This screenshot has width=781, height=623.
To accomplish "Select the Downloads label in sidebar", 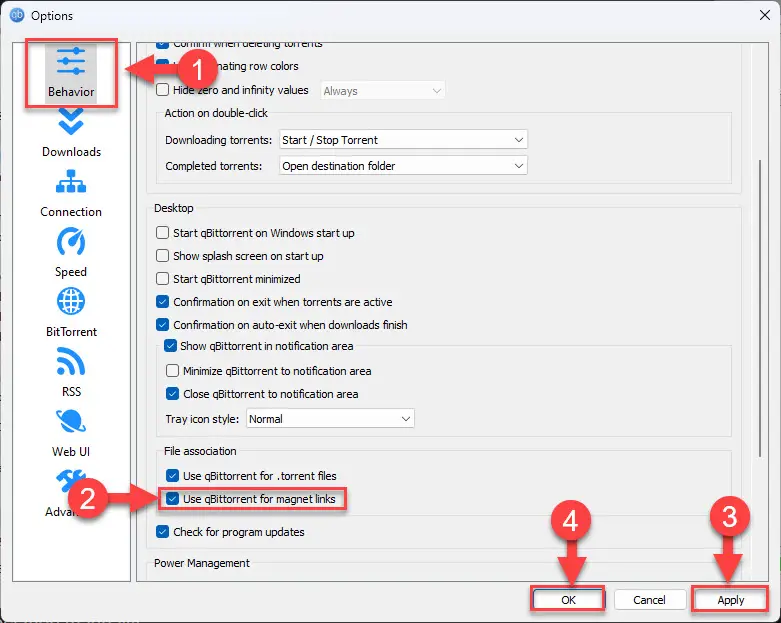I will tap(71, 152).
